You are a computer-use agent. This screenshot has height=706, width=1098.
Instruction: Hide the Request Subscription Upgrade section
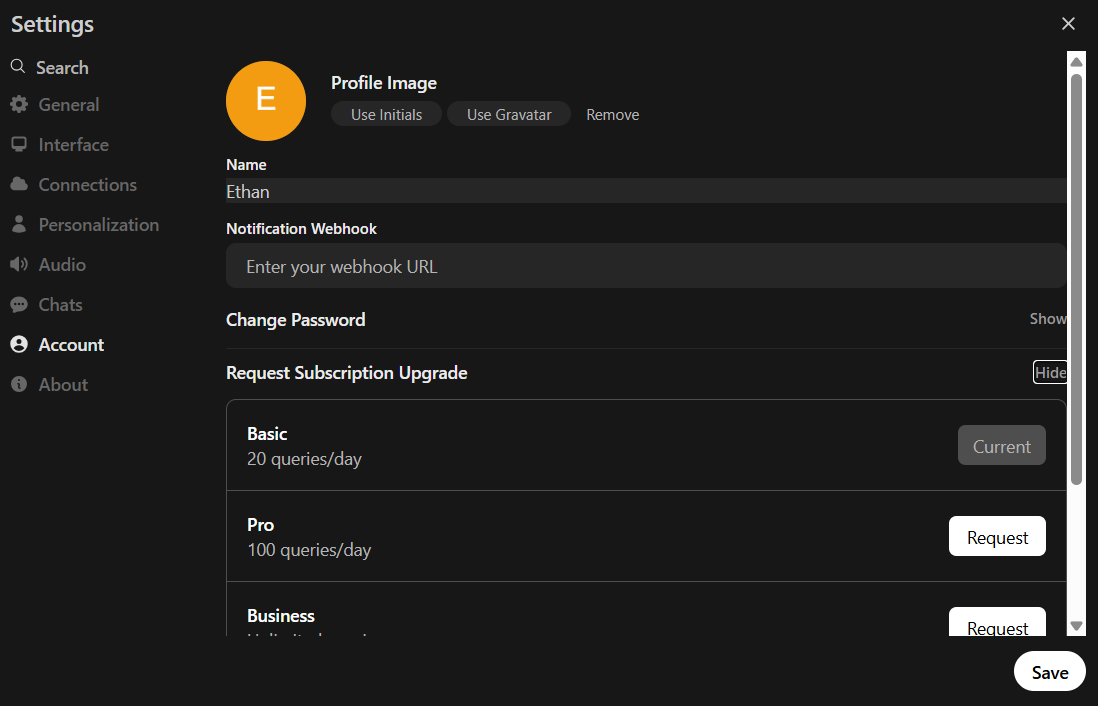coord(1050,372)
